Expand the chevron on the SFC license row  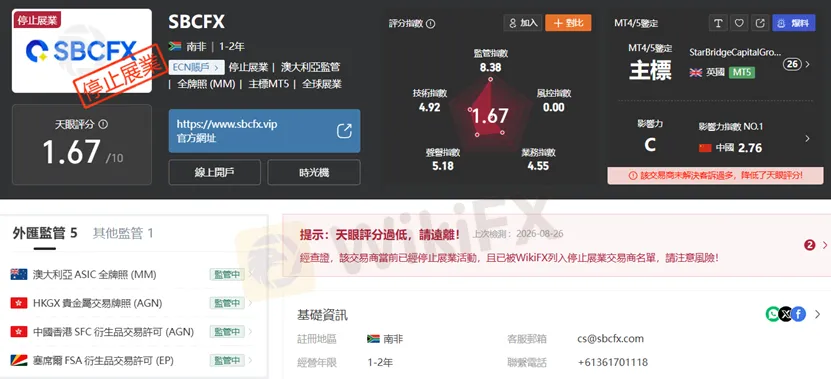point(250,332)
